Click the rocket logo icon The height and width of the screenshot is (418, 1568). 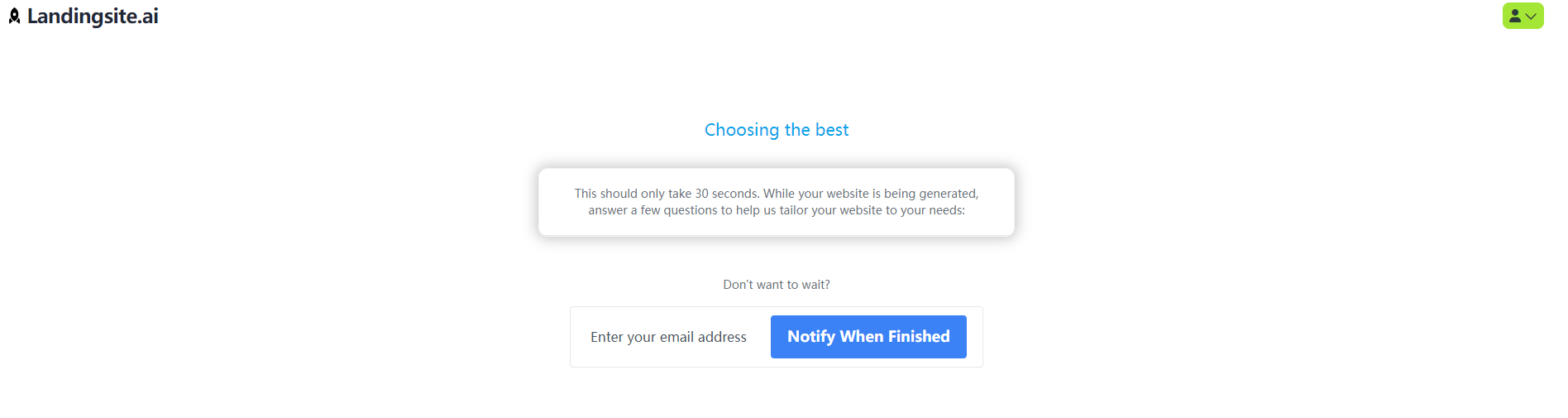pyautogui.click(x=14, y=17)
